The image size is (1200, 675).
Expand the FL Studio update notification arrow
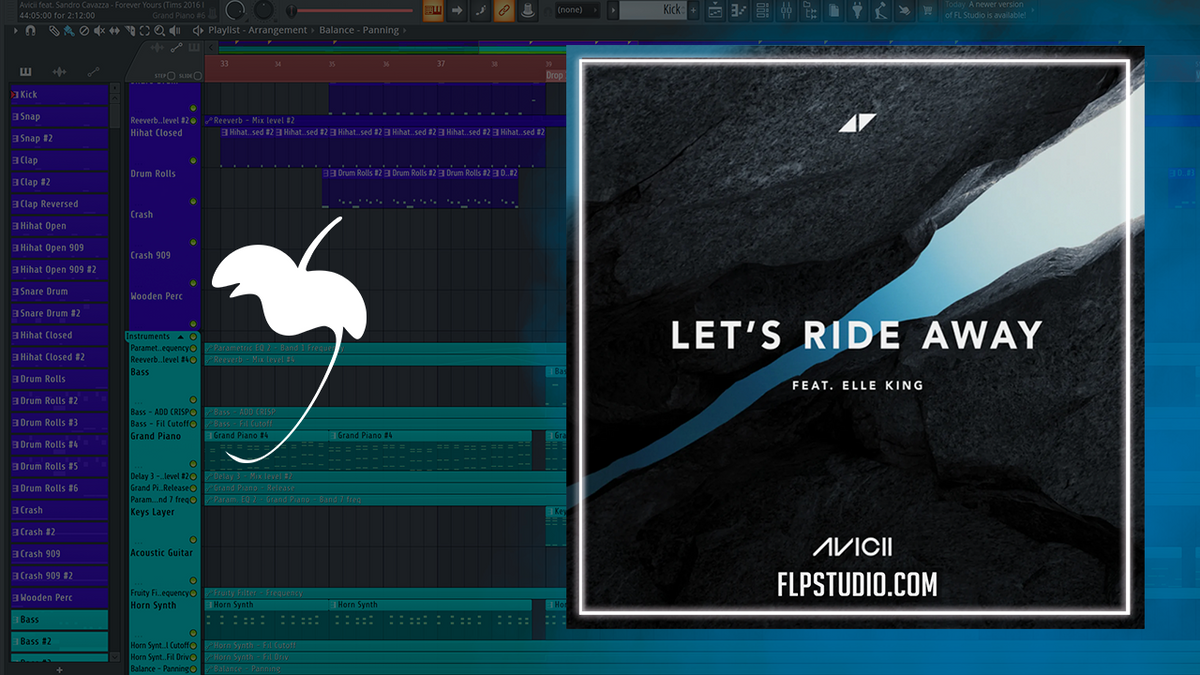click(1033, 10)
